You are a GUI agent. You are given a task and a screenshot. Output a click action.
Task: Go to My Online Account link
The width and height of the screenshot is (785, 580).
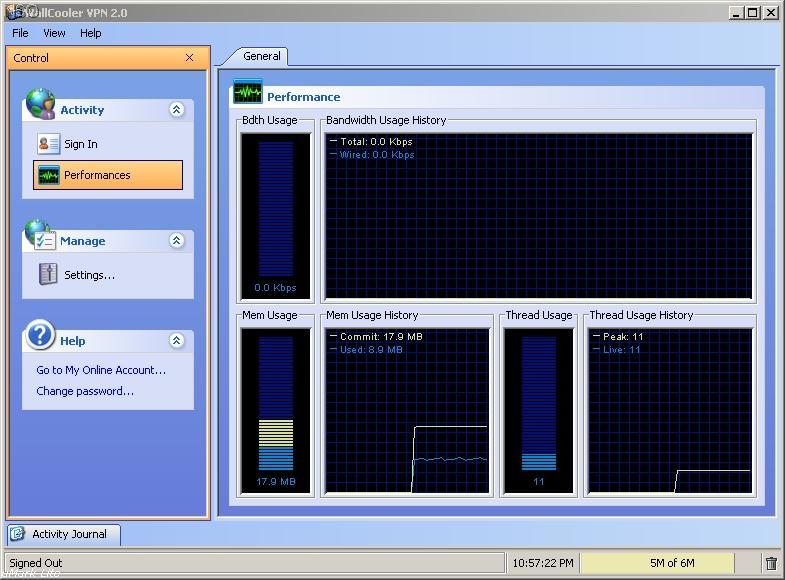click(x=101, y=370)
